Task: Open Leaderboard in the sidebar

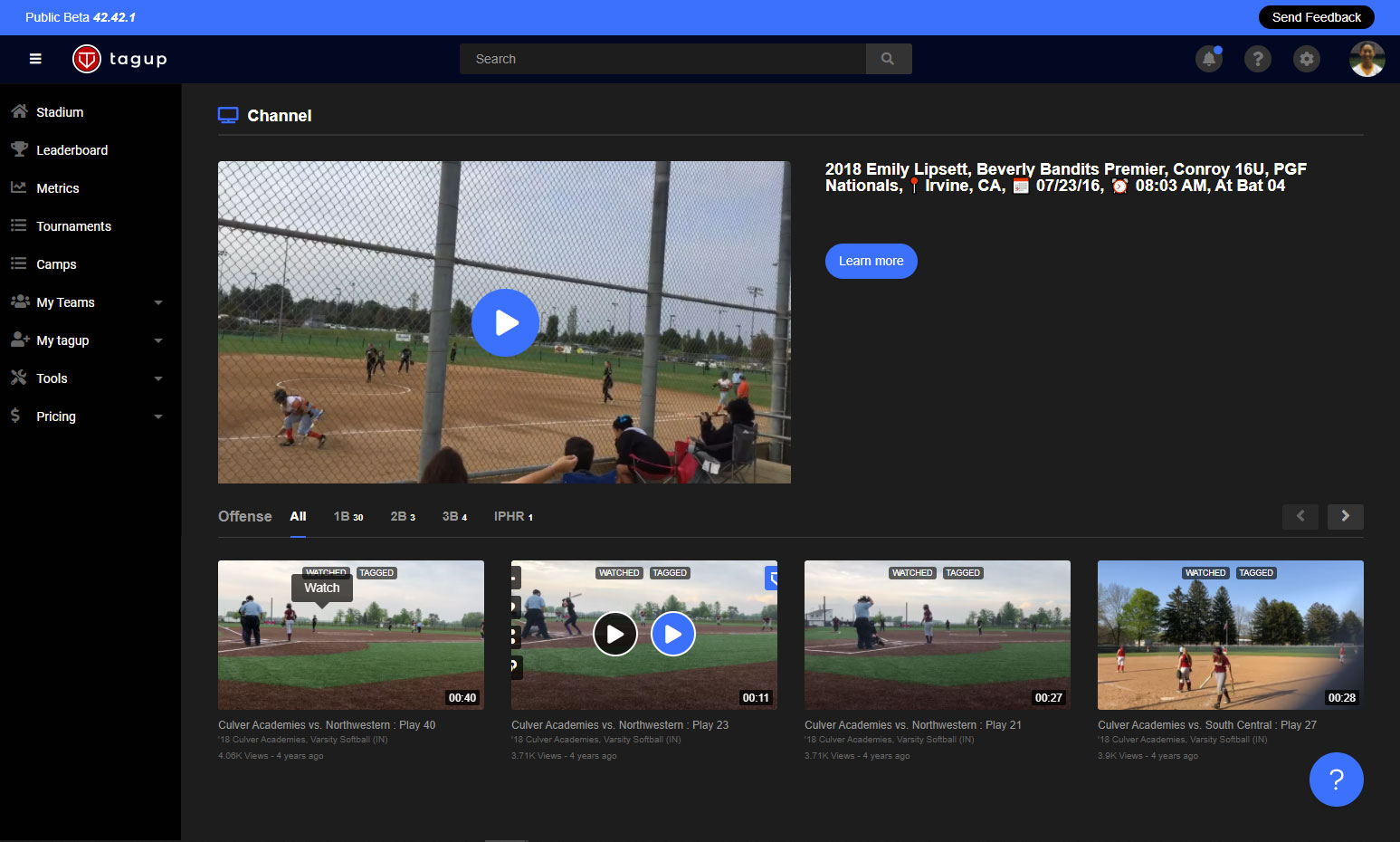Action: pos(71,150)
